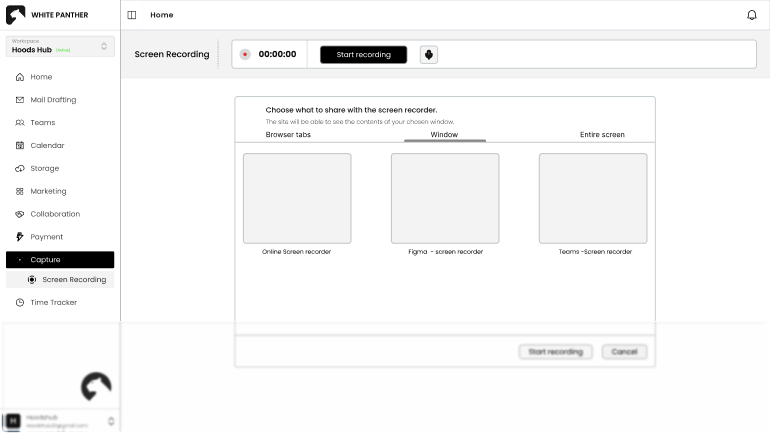
Task: Switch to the Browser tabs tab
Action: [288, 134]
